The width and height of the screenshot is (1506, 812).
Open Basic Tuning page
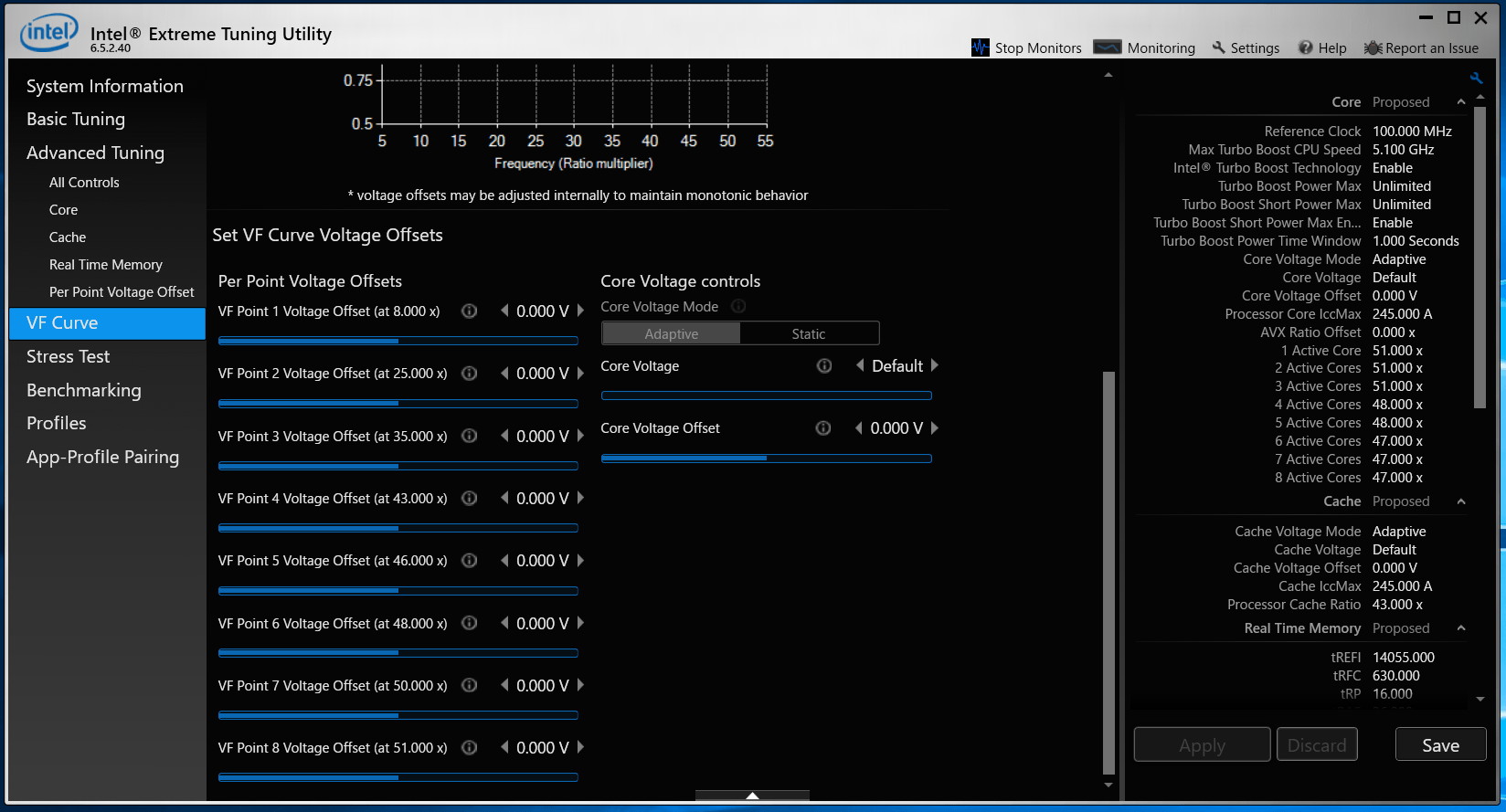click(76, 119)
